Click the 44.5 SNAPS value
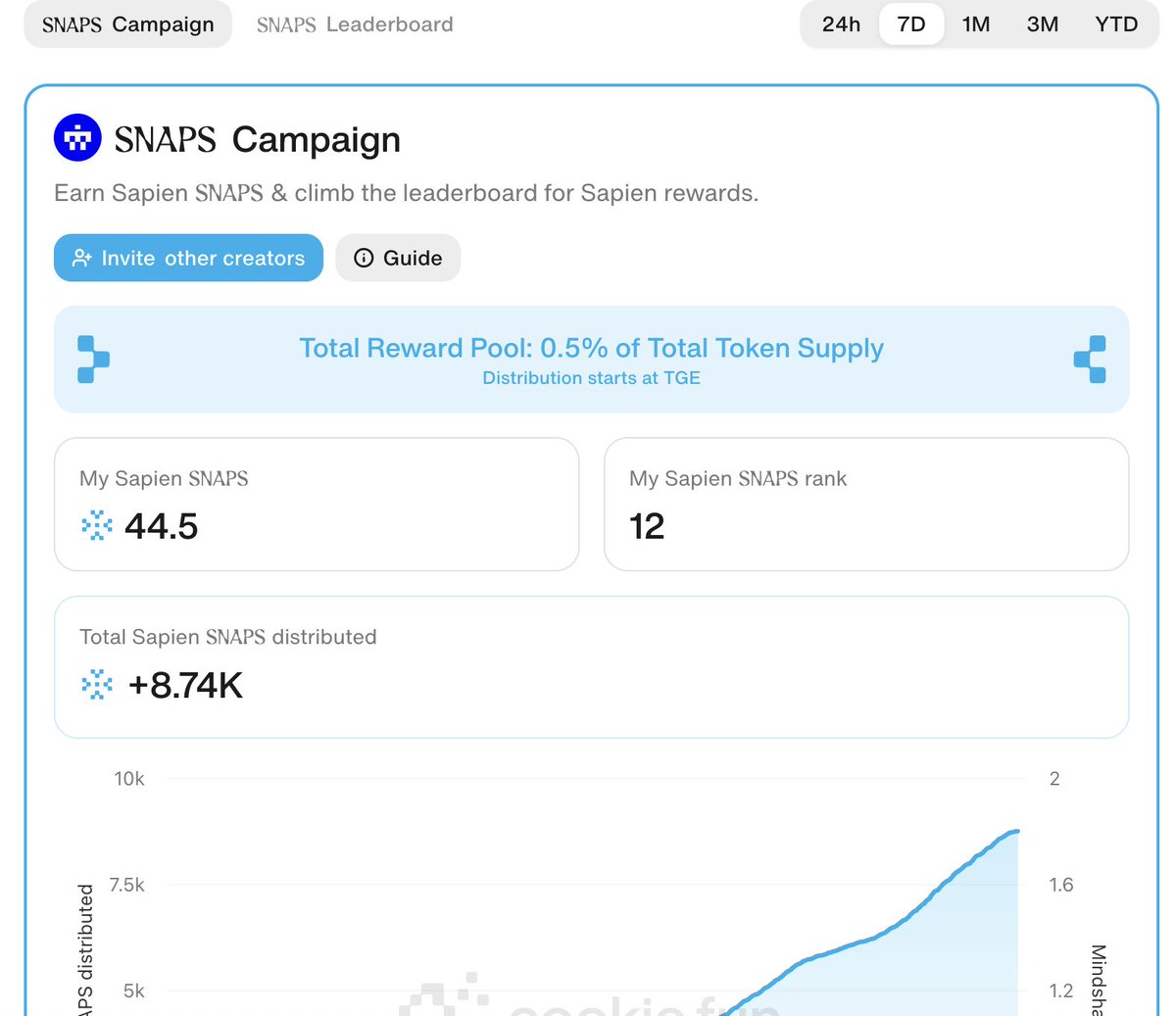This screenshot has width=1176, height=1016. pyautogui.click(x=162, y=526)
